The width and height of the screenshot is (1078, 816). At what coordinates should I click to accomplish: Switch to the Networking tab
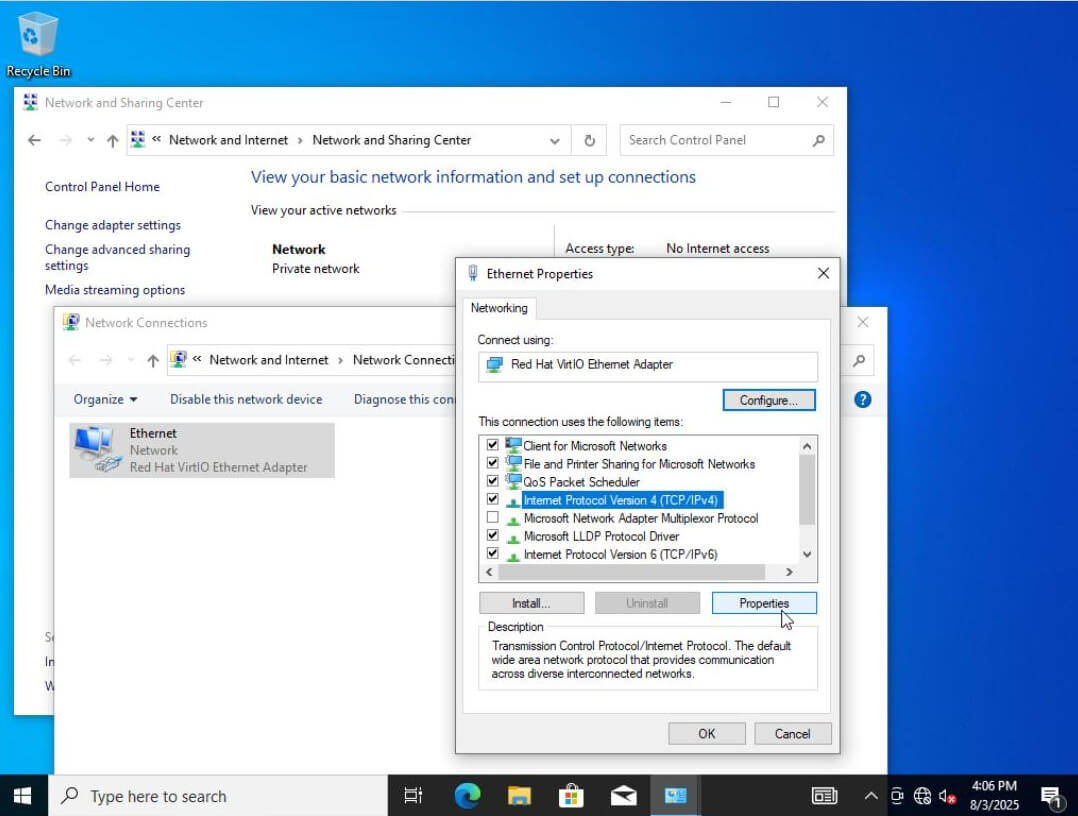point(499,308)
